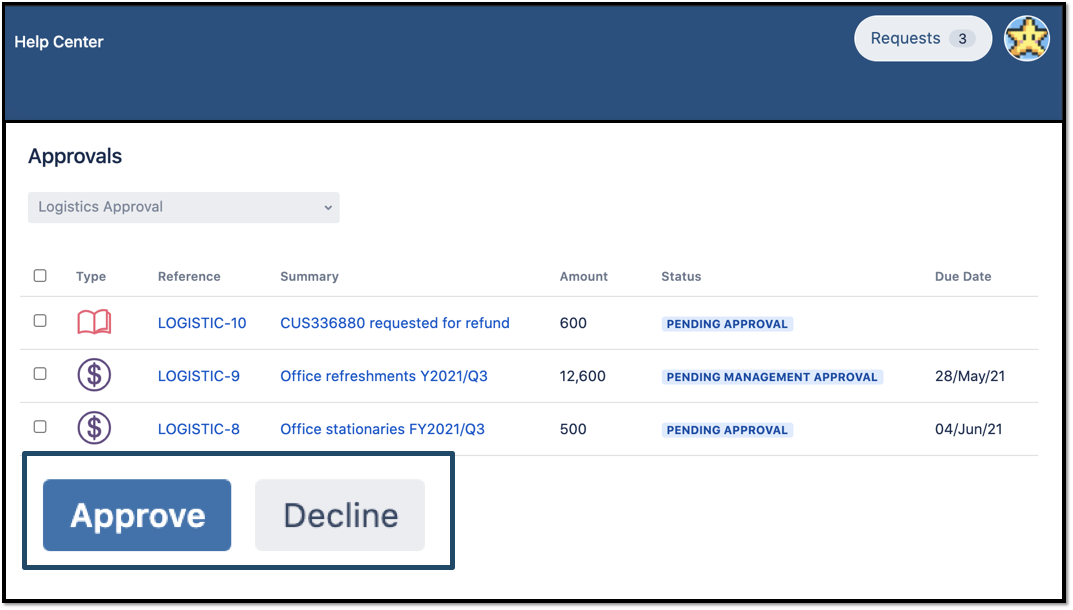Open the LOGISTIC-8 reference link

pos(199,429)
